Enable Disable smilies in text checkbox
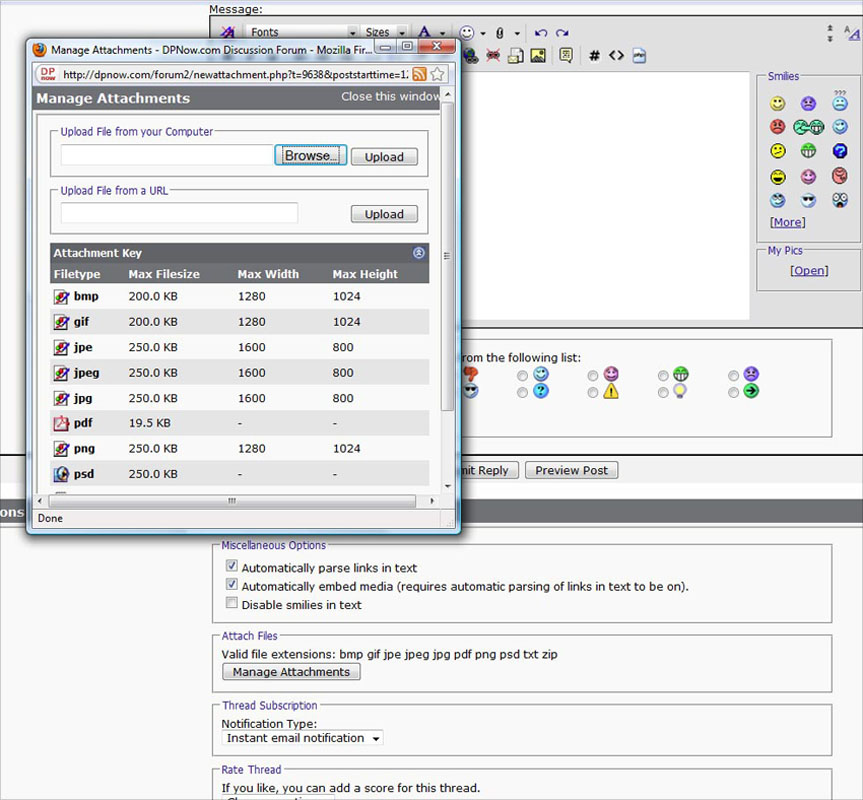This screenshot has width=863, height=800. tap(232, 604)
